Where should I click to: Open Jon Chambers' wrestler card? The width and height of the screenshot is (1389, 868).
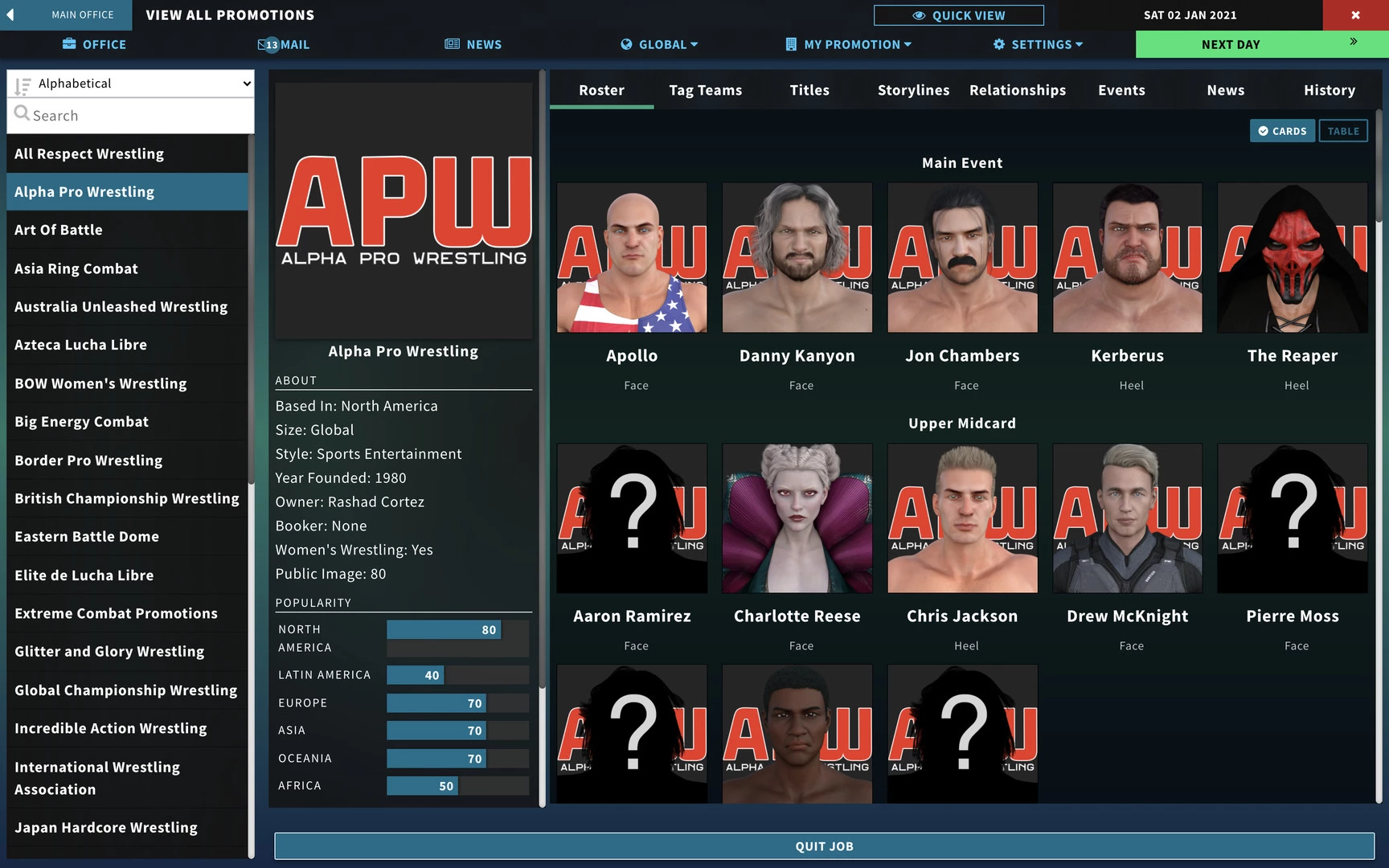pos(962,258)
